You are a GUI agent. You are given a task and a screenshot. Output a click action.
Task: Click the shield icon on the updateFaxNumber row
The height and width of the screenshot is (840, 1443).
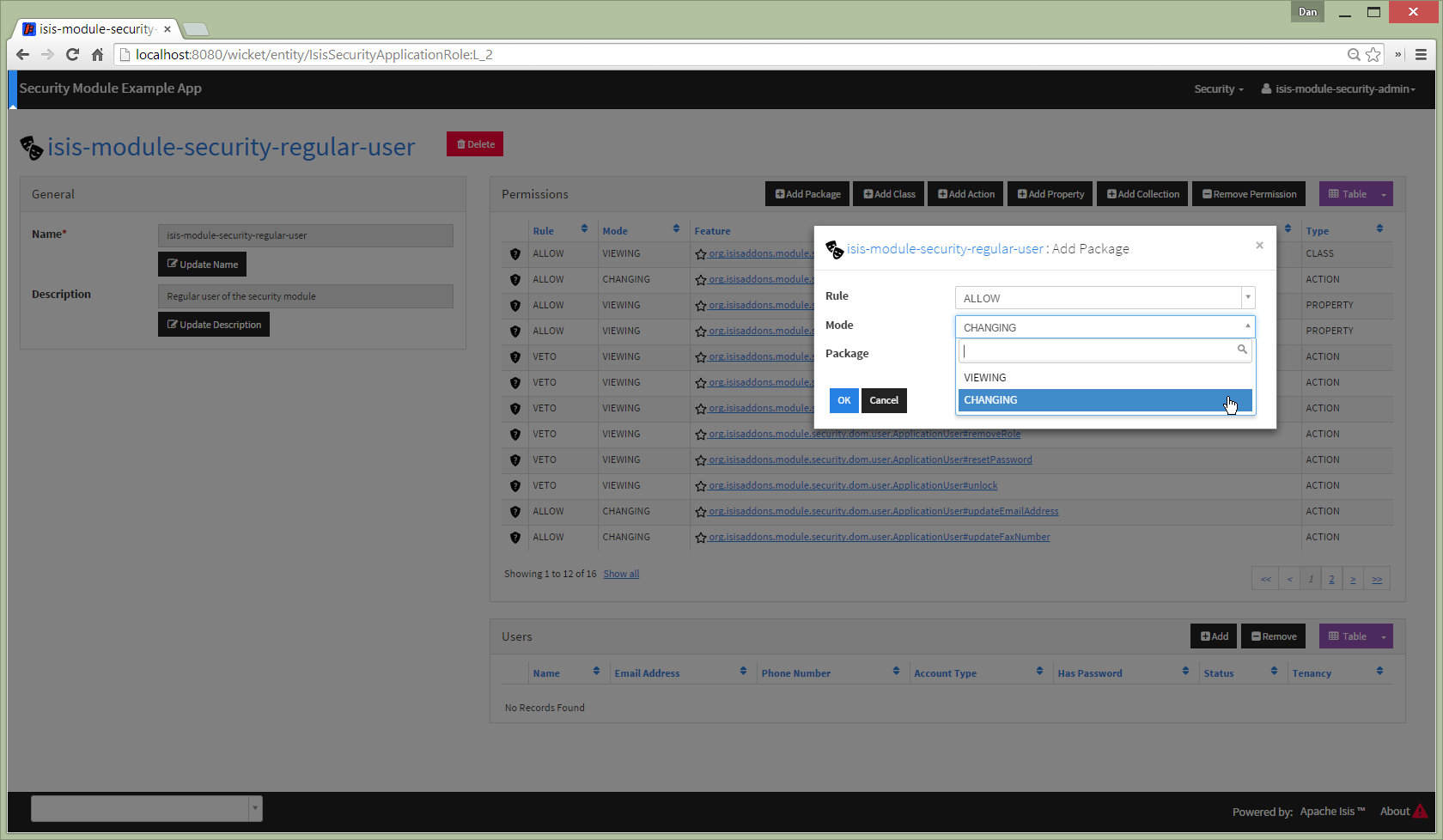[515, 538]
